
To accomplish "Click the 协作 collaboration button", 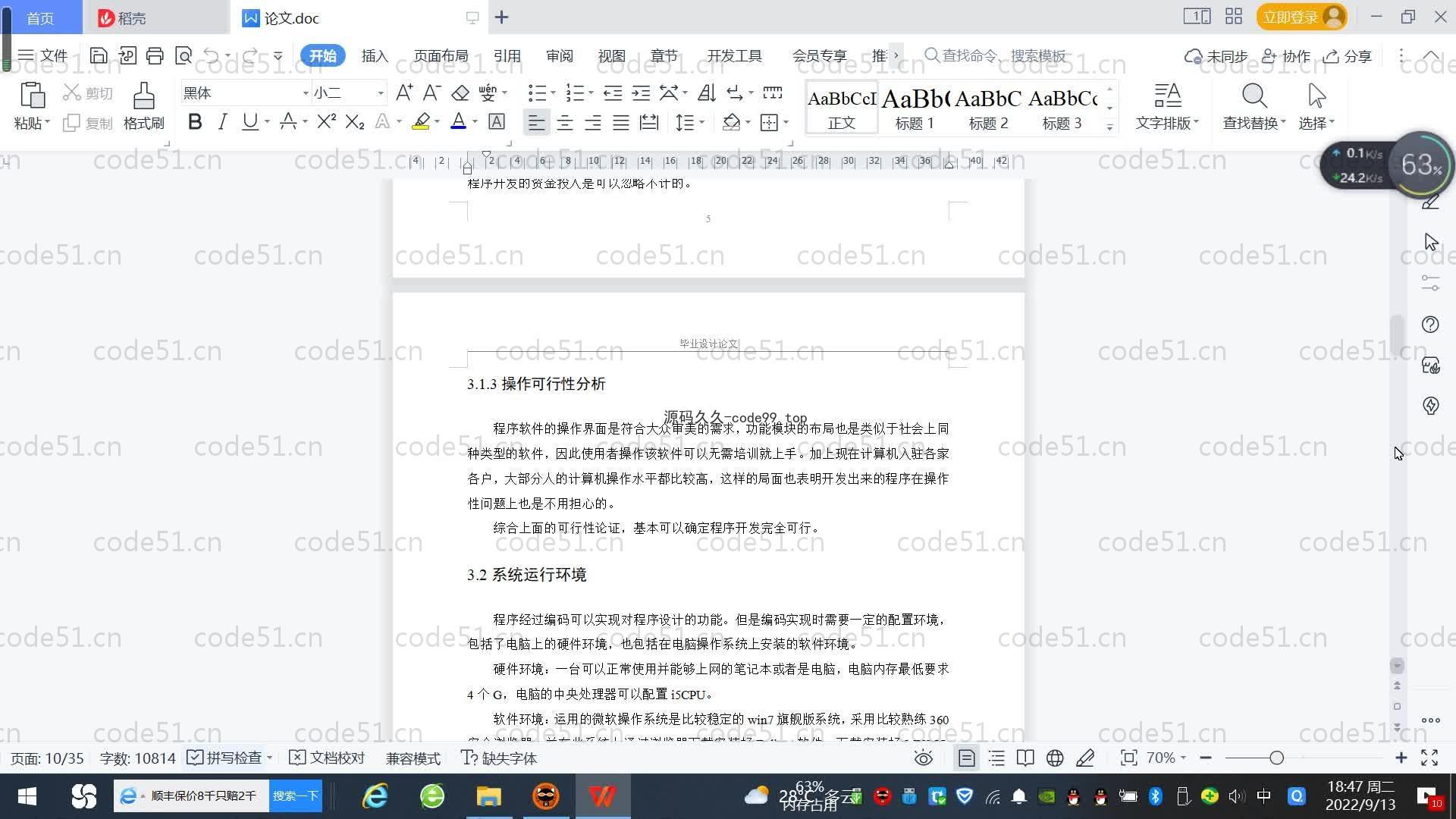I will [x=1286, y=56].
